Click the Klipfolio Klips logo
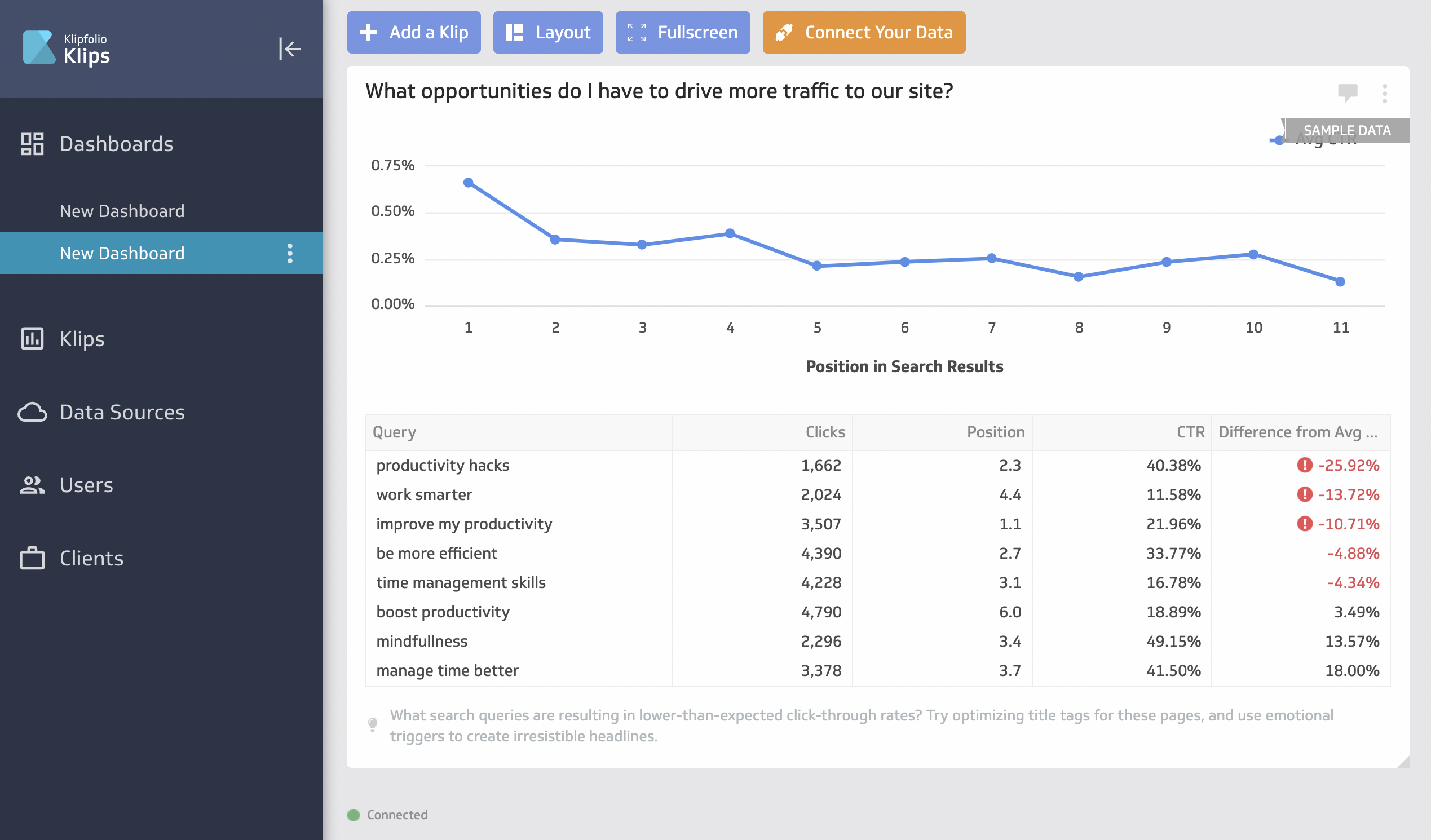Viewport: 1431px width, 840px height. coord(67,48)
